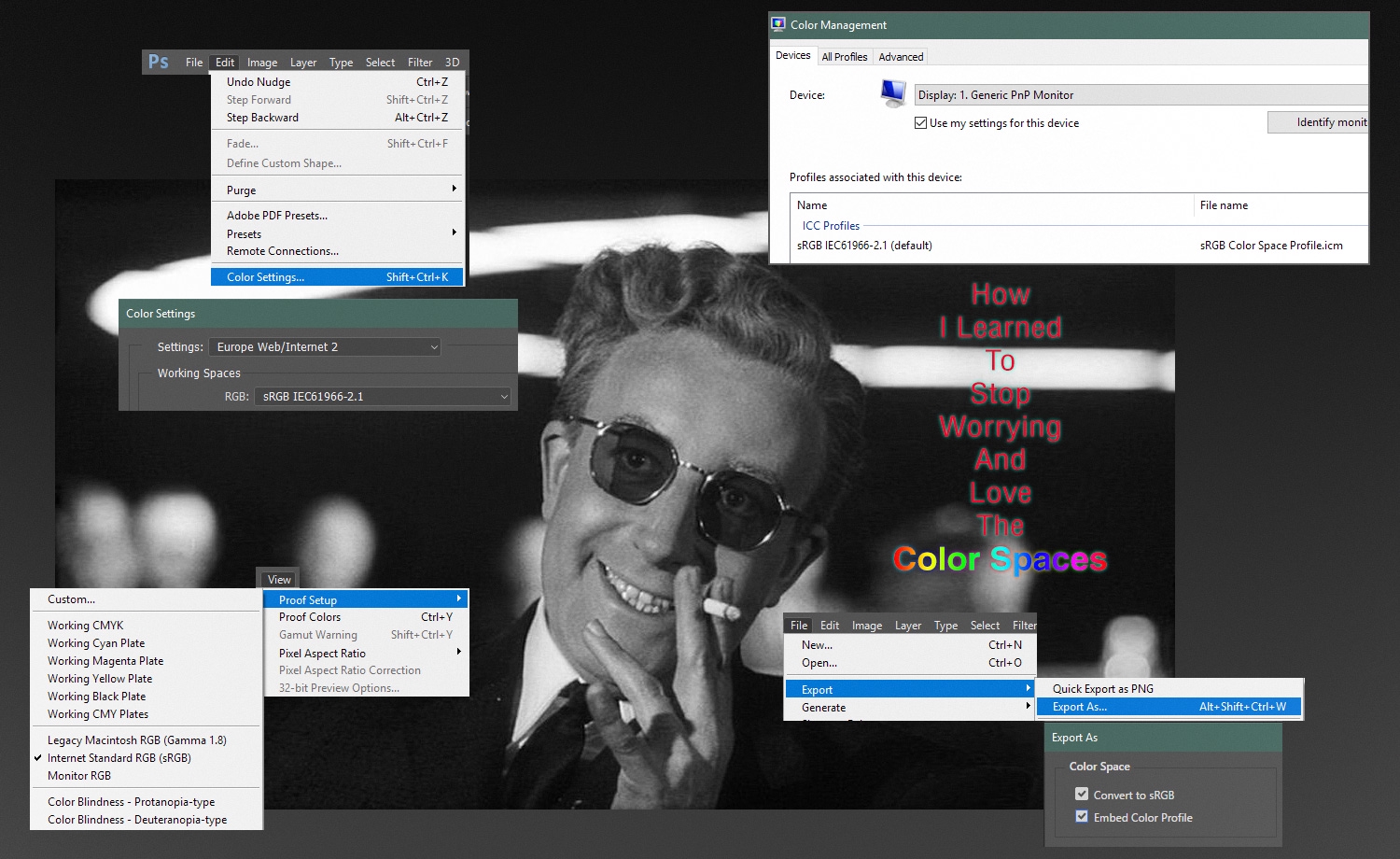Viewport: 1400px width, 859px height.
Task: Choose Open... from the File menu
Action: tap(910, 663)
